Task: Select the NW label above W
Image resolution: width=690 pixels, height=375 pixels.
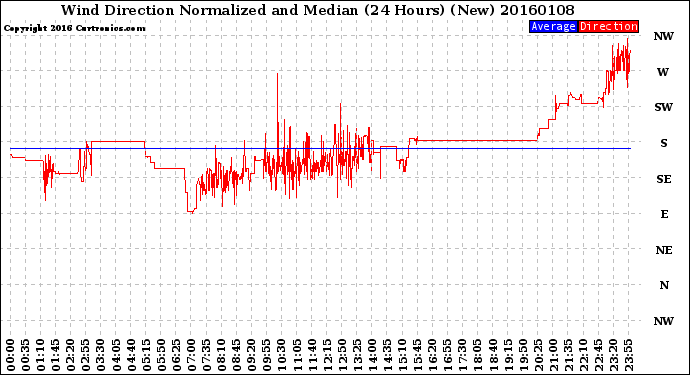Action: pos(664,36)
